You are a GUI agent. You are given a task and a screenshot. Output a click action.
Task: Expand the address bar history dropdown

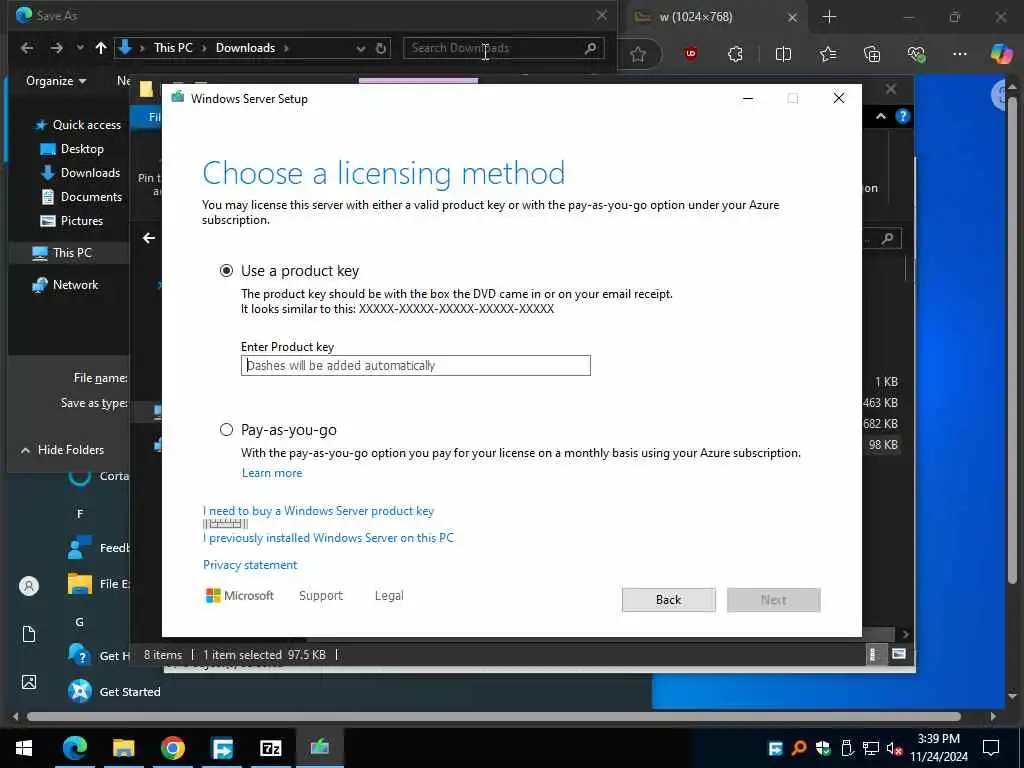click(x=360, y=48)
